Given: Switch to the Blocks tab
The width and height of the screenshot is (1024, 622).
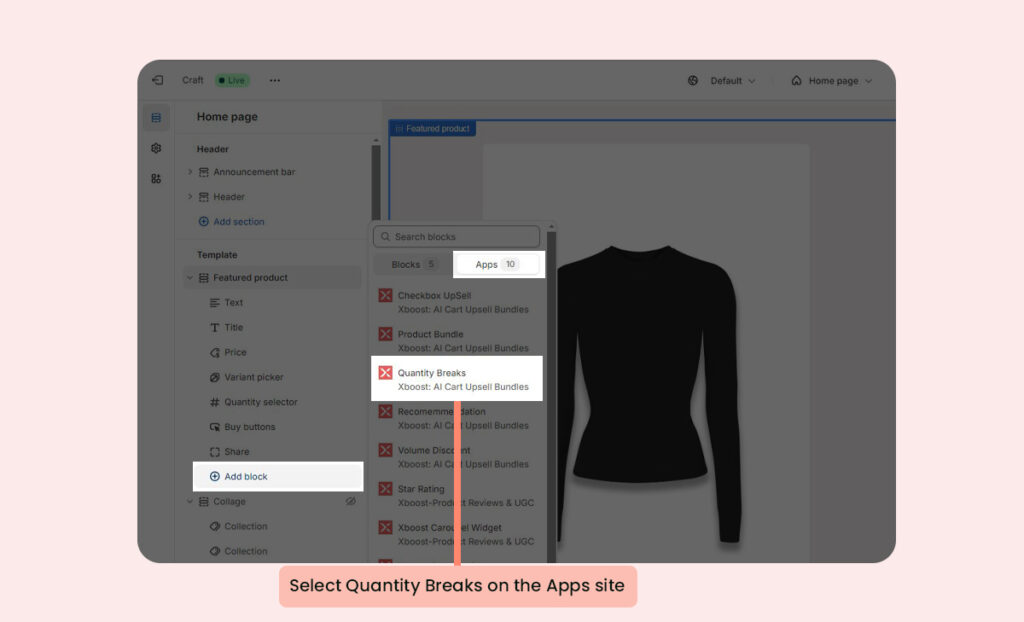Looking at the screenshot, I should coord(413,265).
